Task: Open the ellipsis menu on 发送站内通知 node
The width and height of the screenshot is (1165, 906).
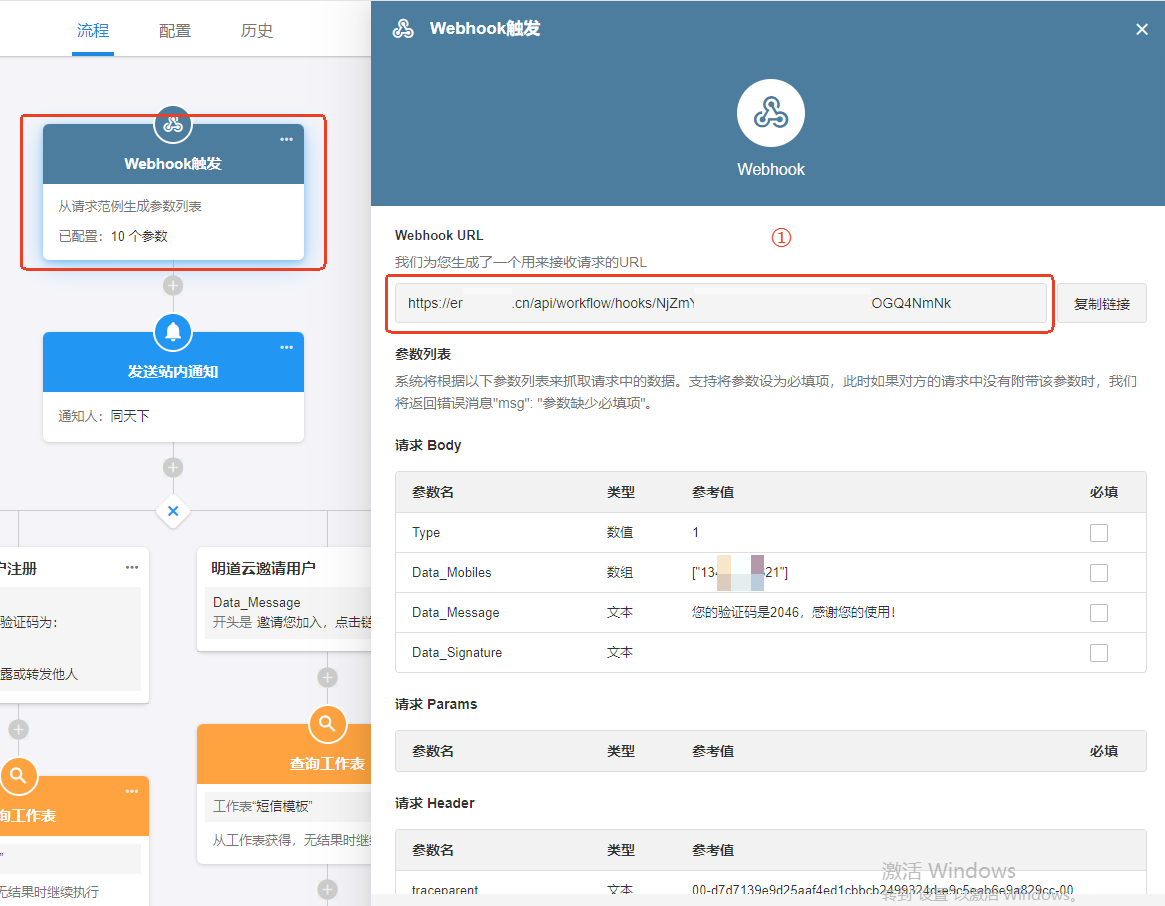Action: (x=287, y=347)
